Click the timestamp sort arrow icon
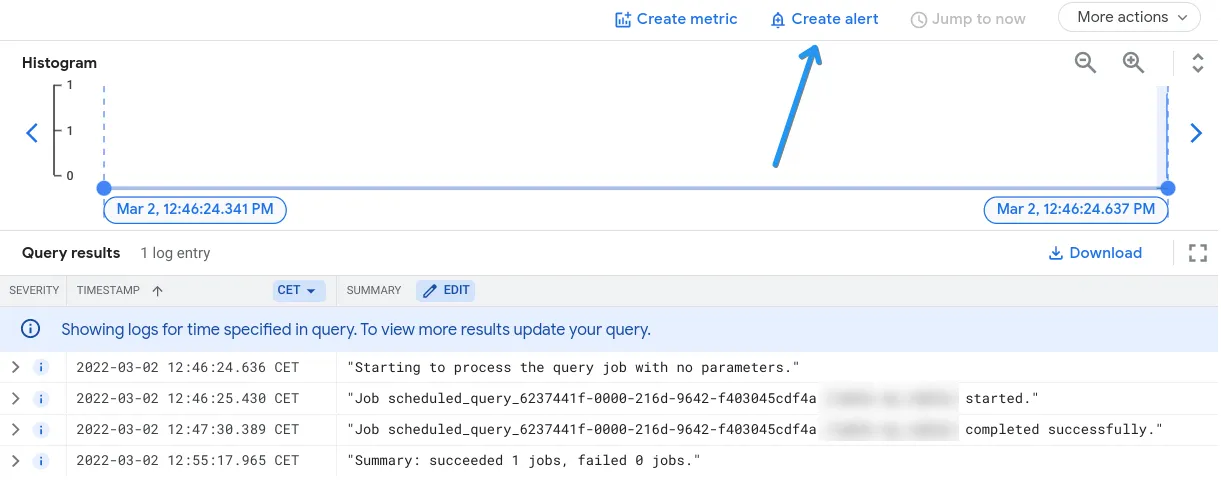Screen dimensions: 1221x488 (x=158, y=290)
